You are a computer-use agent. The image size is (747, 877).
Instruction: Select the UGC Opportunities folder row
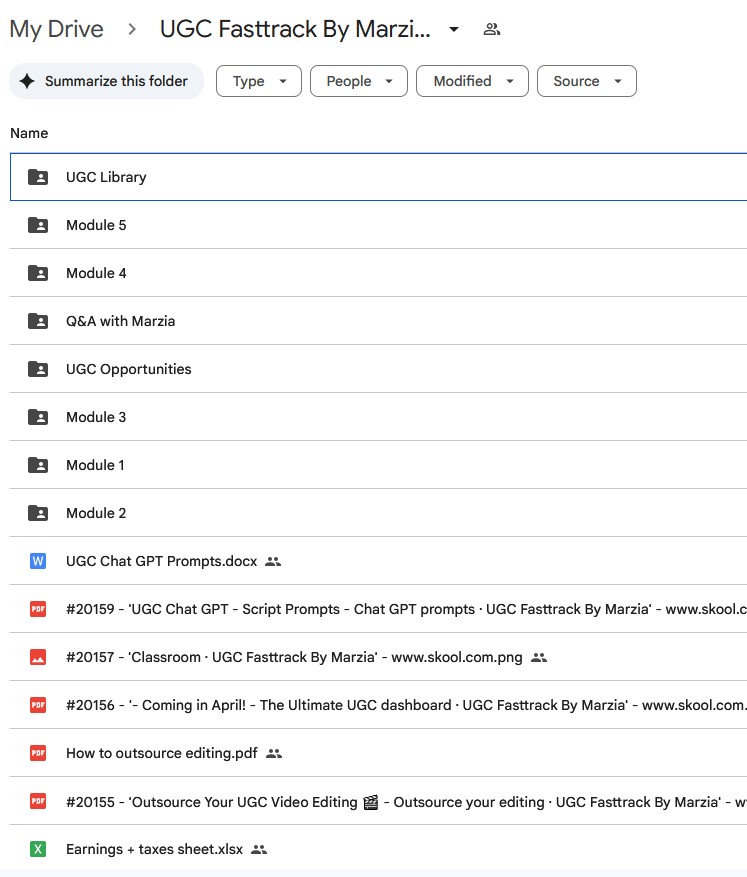point(128,369)
